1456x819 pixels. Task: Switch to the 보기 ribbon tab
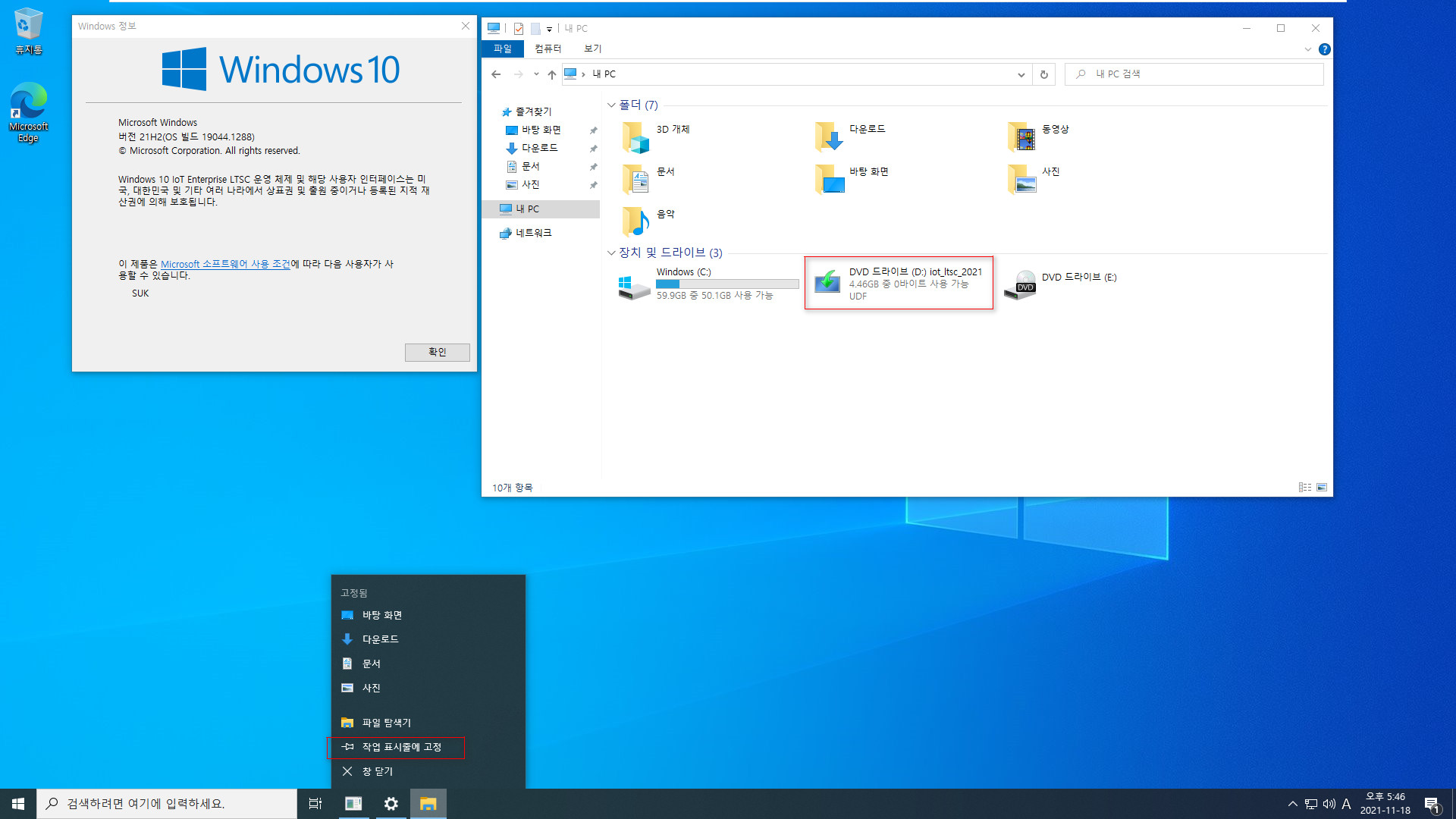[x=592, y=48]
